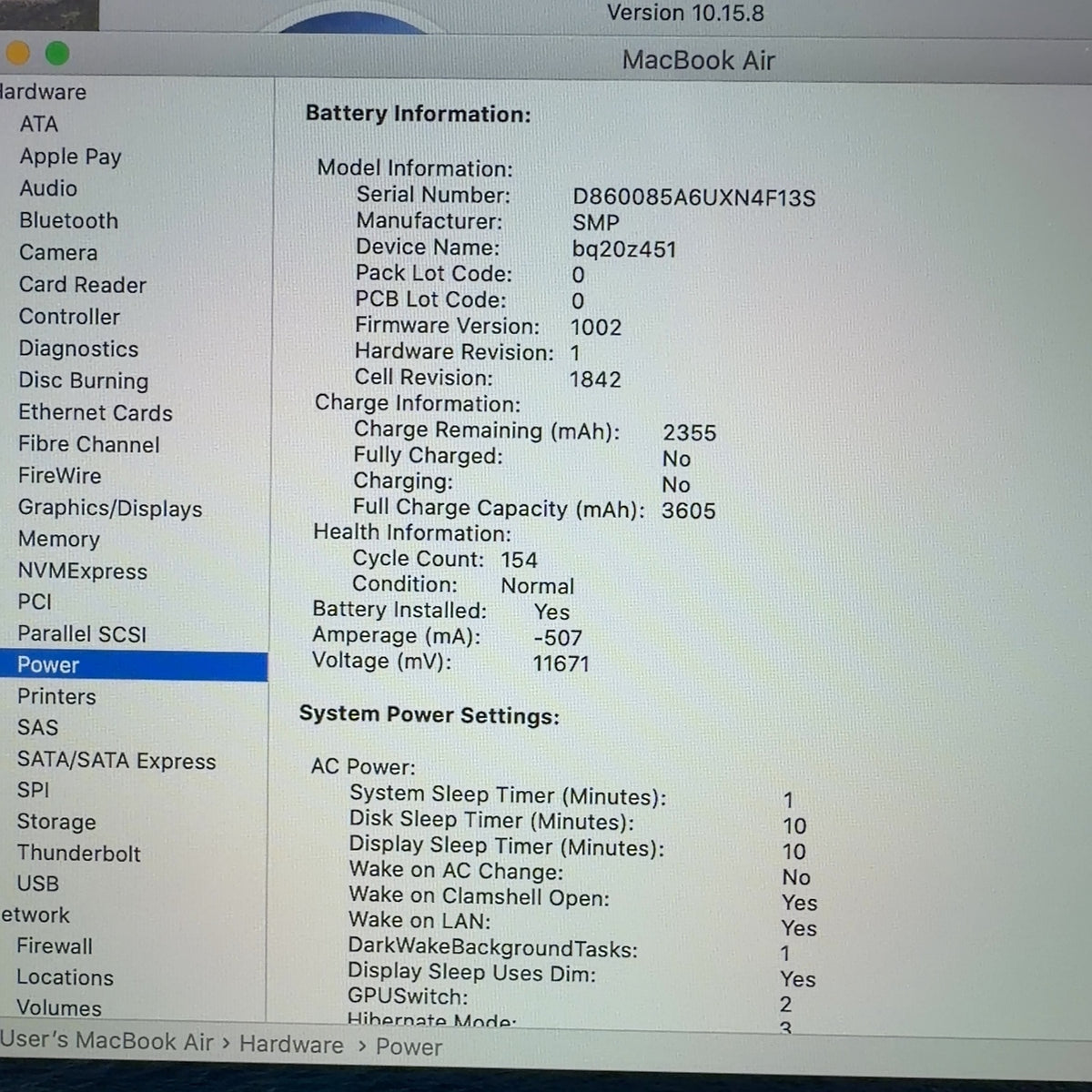Open SATA/SATA Express section
1092x1092 pixels.
pyautogui.click(x=116, y=760)
